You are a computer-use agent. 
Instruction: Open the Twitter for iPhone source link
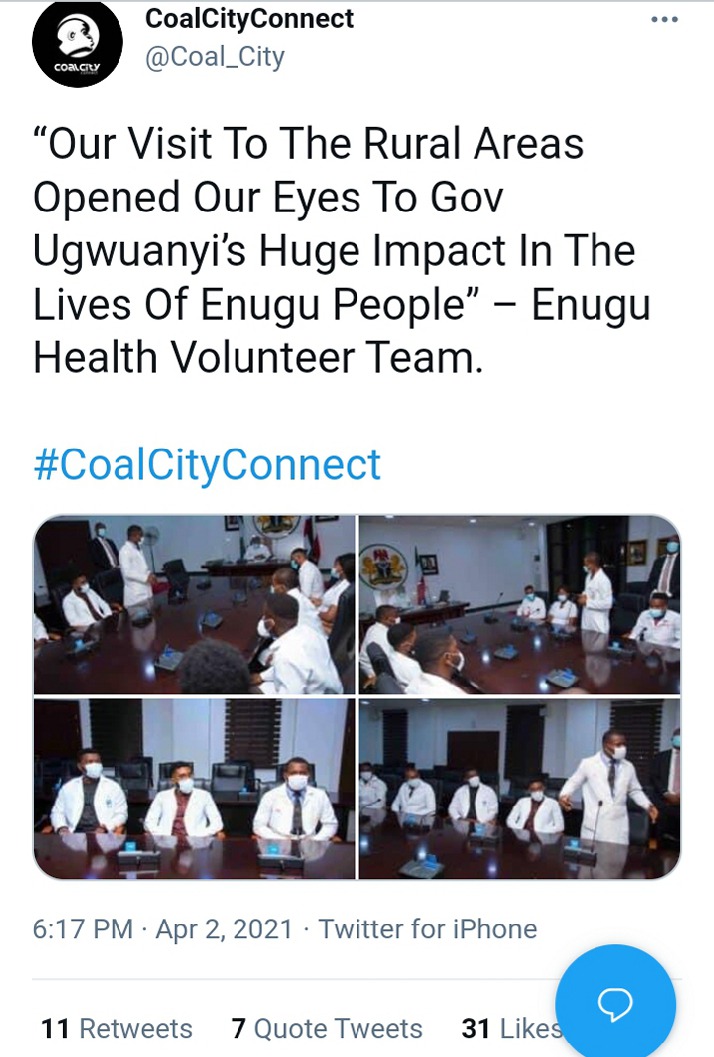(x=427, y=929)
